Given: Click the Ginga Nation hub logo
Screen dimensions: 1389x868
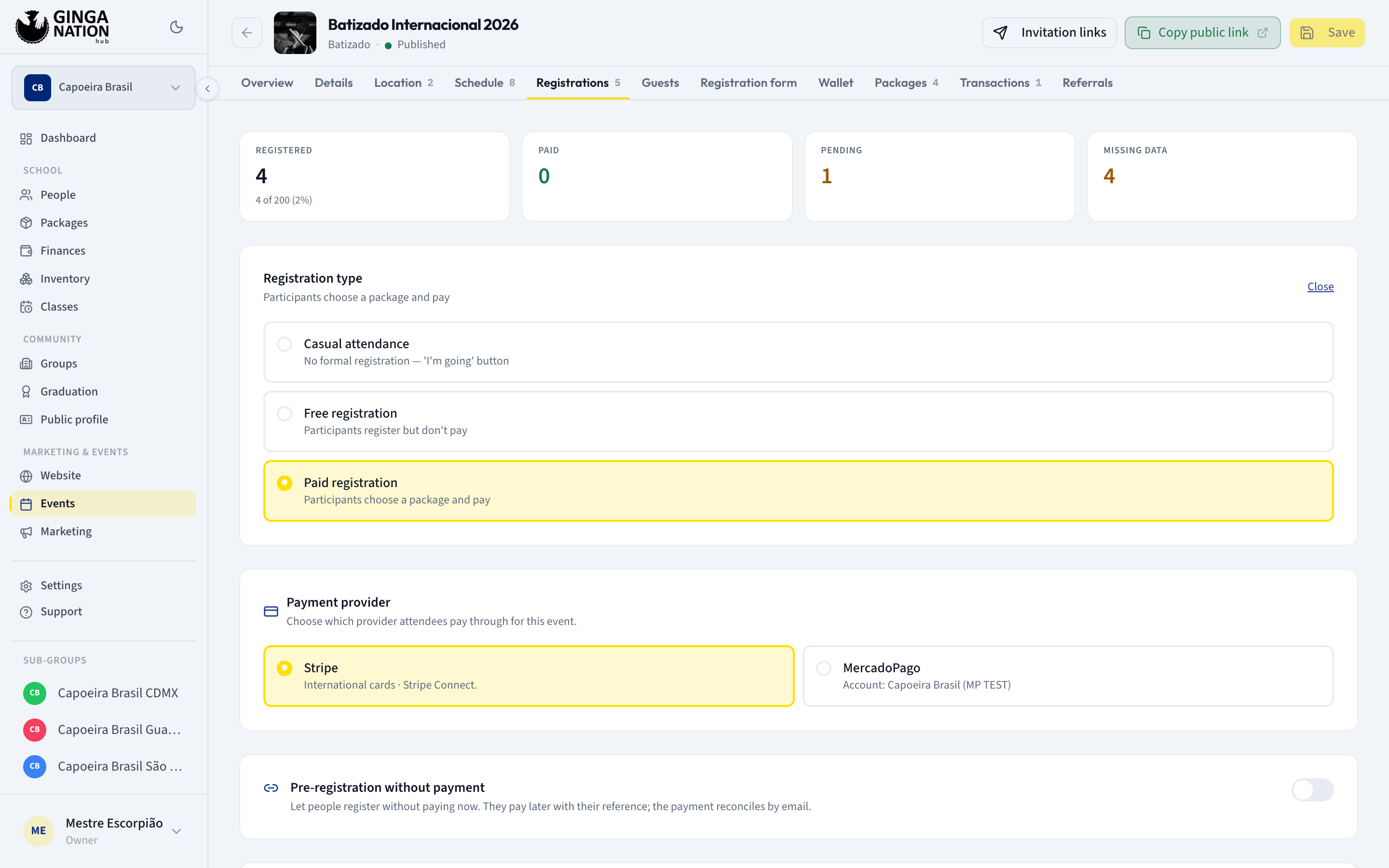Looking at the screenshot, I should tap(62, 27).
